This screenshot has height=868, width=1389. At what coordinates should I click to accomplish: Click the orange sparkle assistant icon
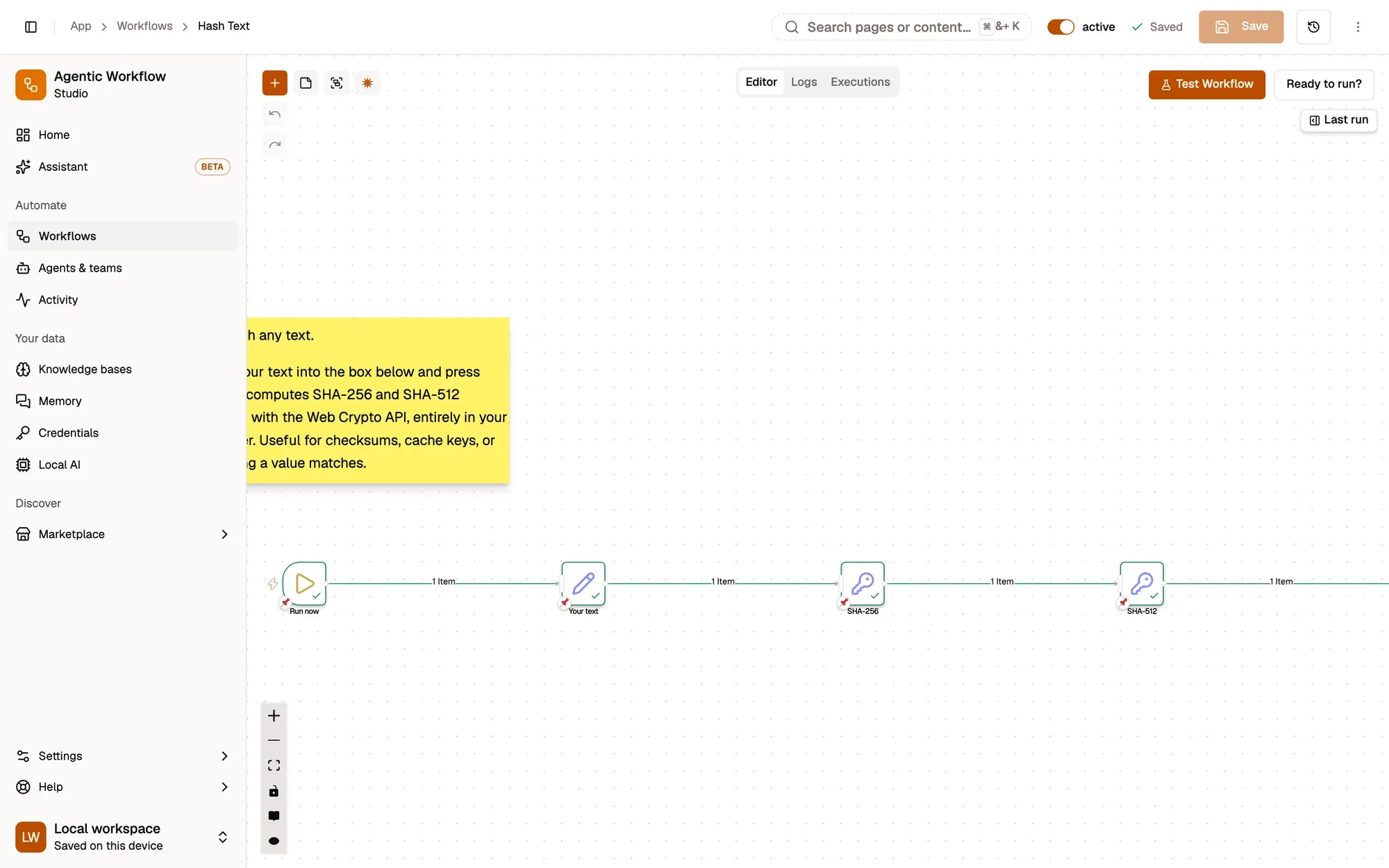tap(367, 83)
